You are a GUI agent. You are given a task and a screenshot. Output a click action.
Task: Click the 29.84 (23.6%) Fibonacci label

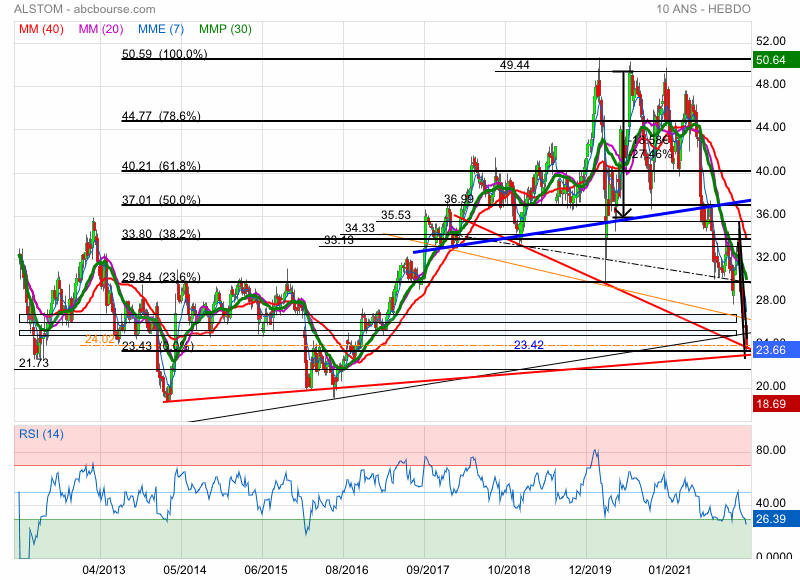161,277
